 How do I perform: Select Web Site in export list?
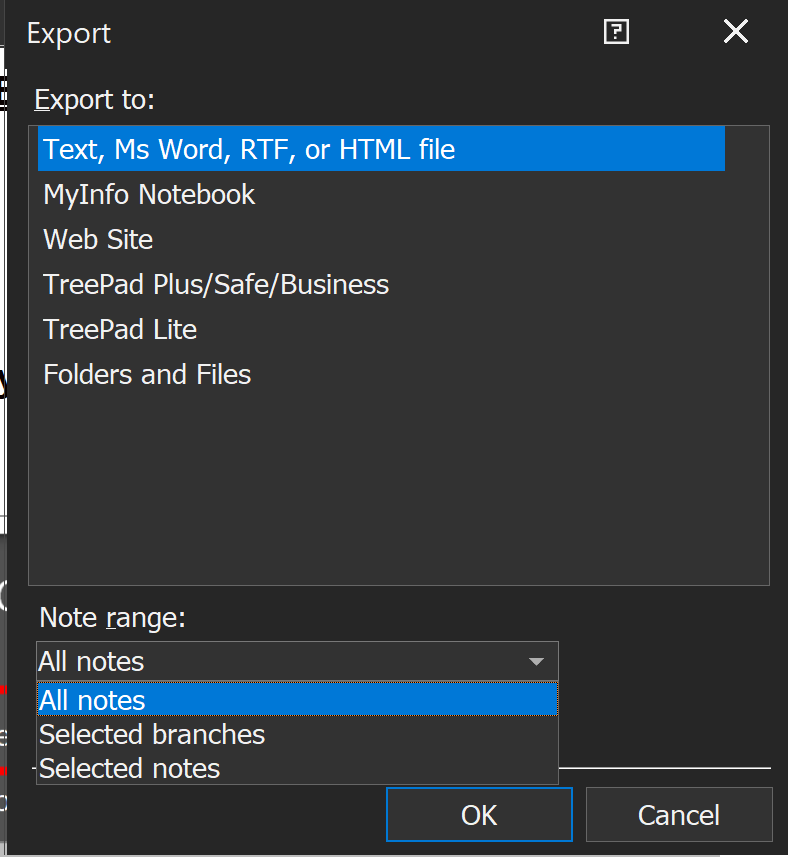[98, 240]
